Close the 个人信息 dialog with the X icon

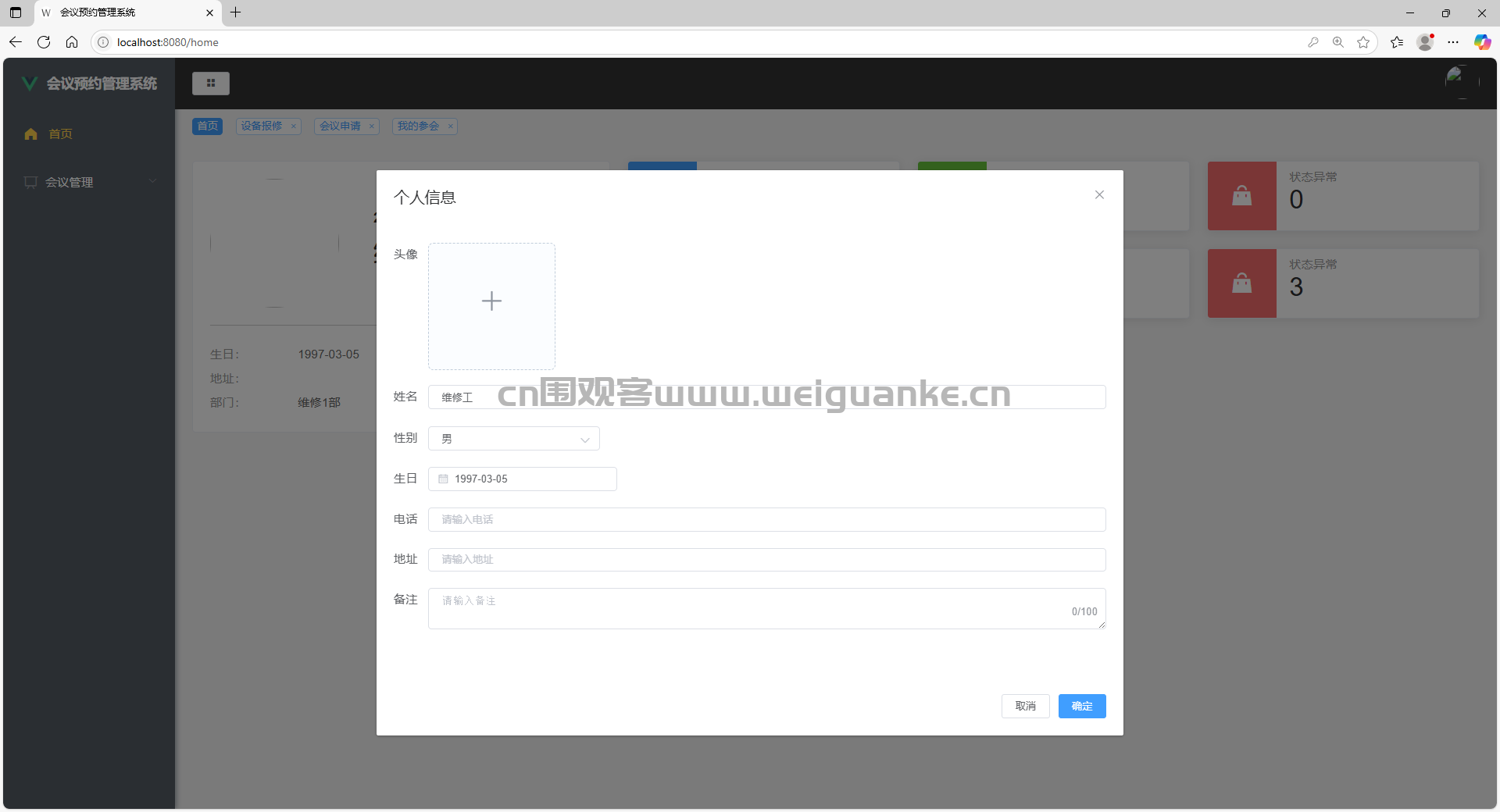point(1099,194)
